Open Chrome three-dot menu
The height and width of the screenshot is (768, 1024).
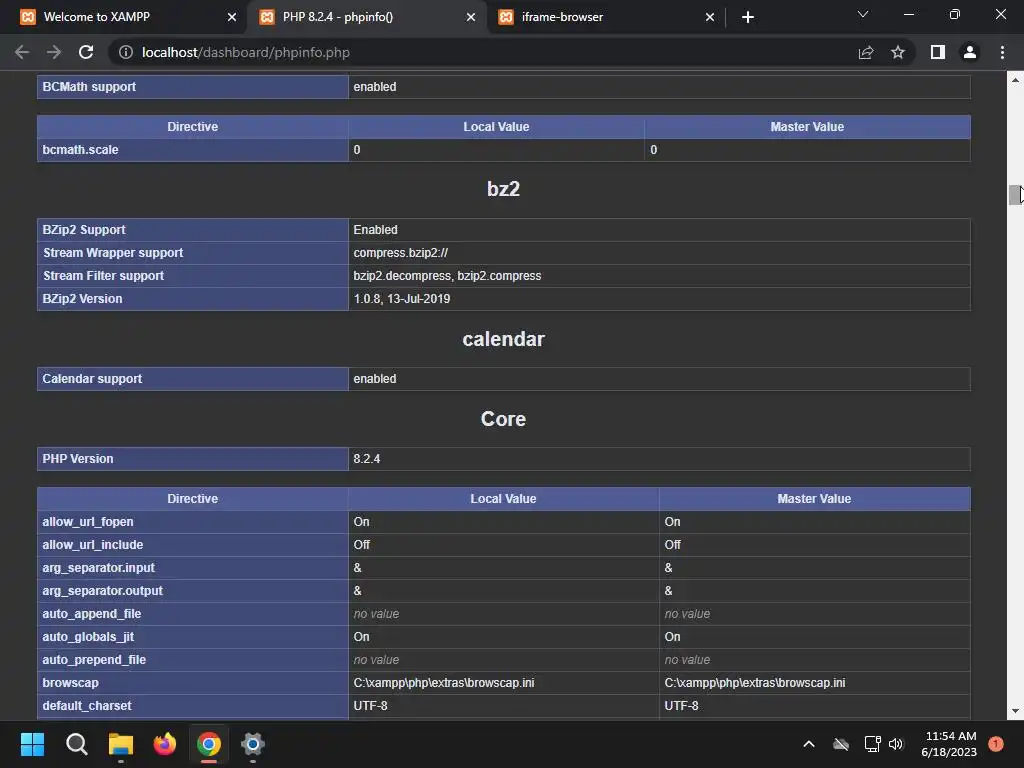click(1002, 52)
